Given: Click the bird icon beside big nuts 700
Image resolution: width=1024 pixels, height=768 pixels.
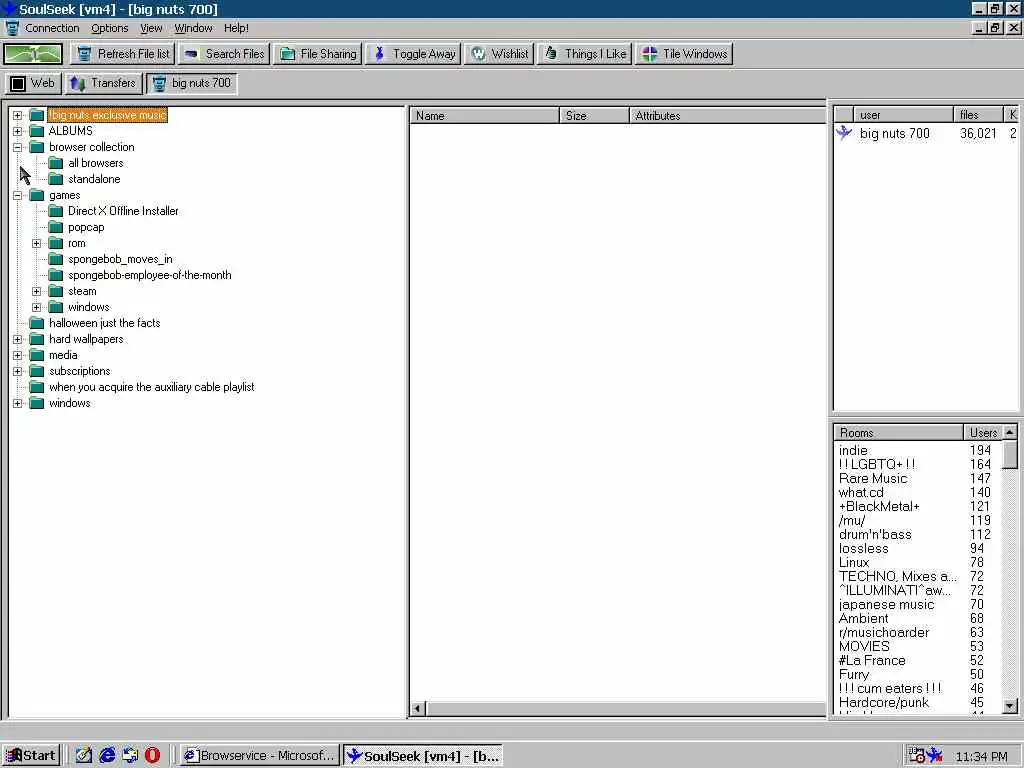Looking at the screenshot, I should [x=844, y=133].
